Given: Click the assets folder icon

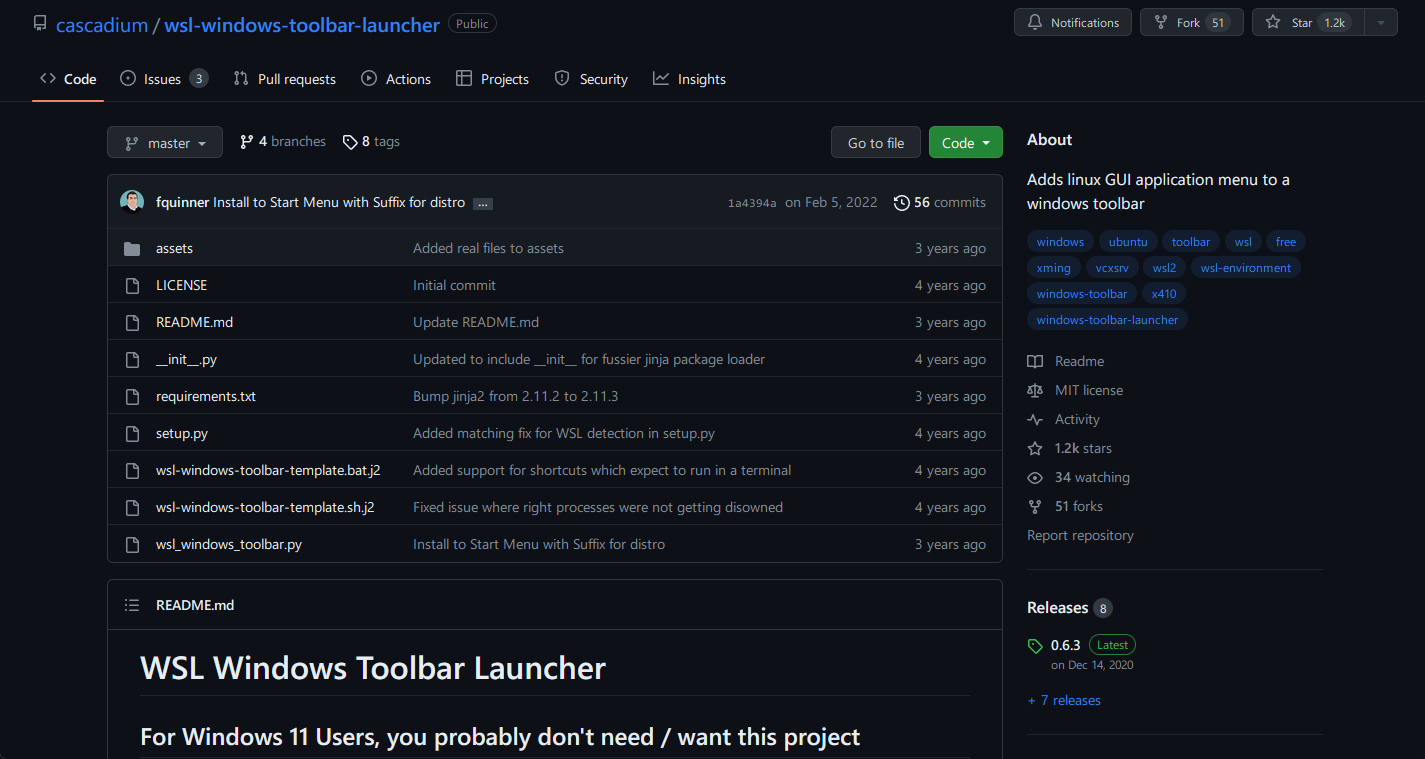Looking at the screenshot, I should point(132,248).
